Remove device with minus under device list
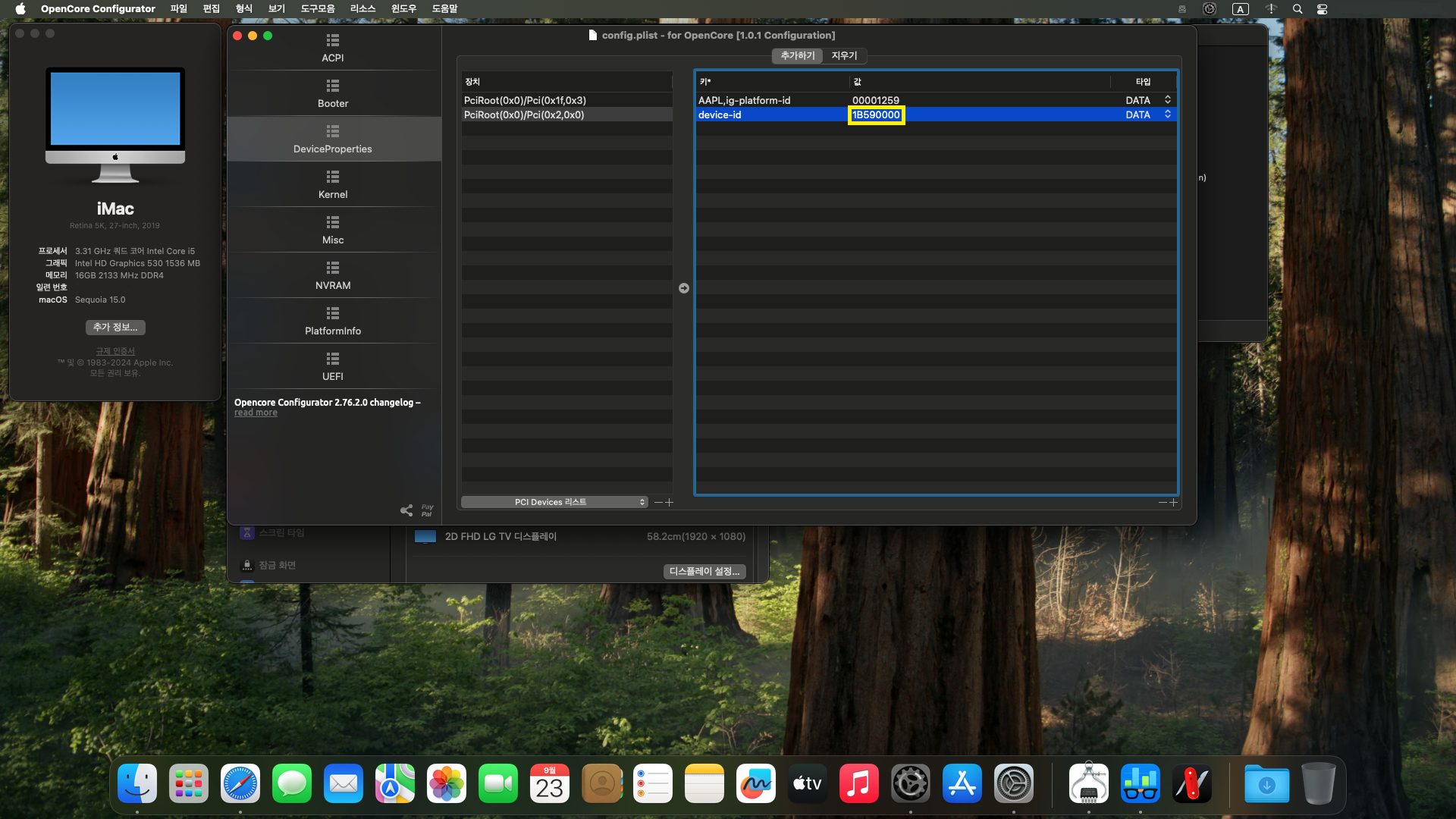1456x819 pixels. point(658,502)
